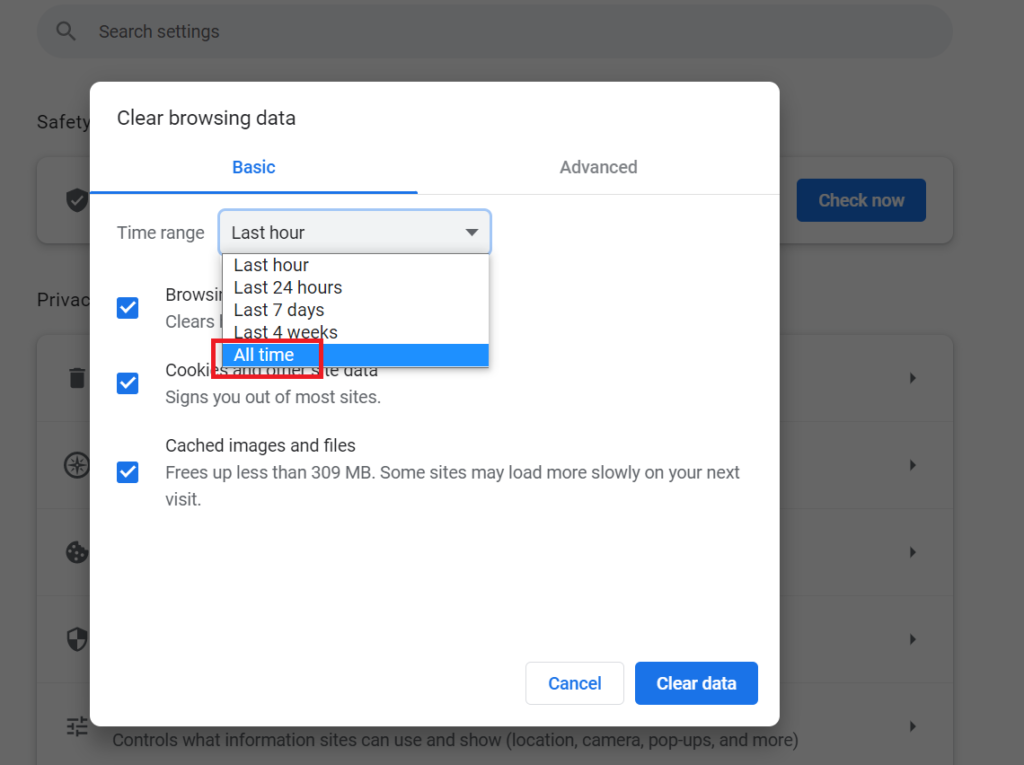
Task: Click the Check now button
Action: click(x=861, y=200)
